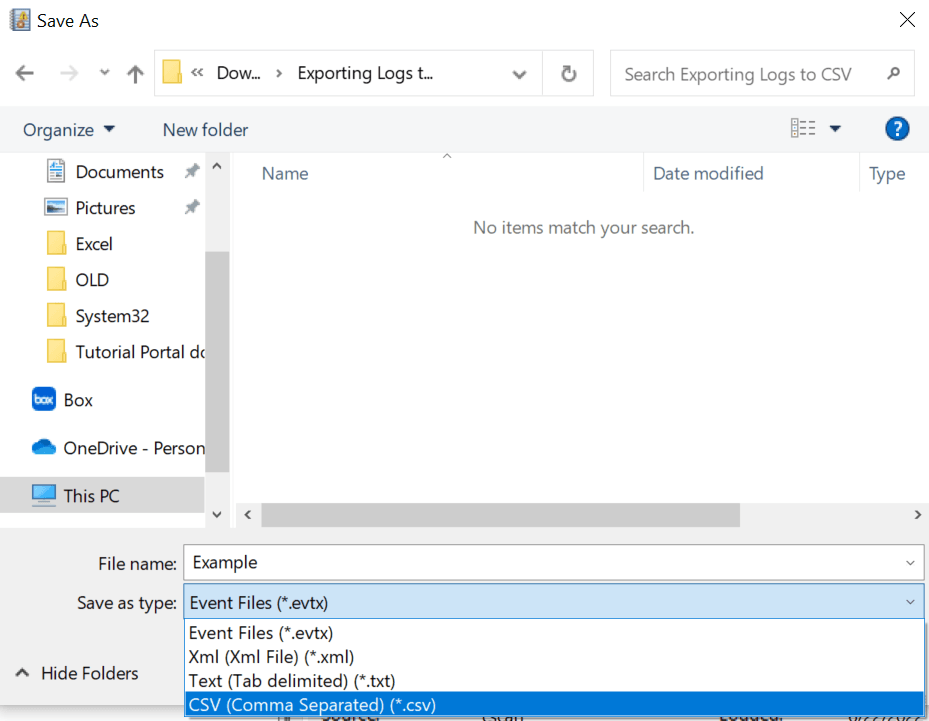Click the Back navigation arrow
The image size is (929, 721).
pyautogui.click(x=25, y=74)
